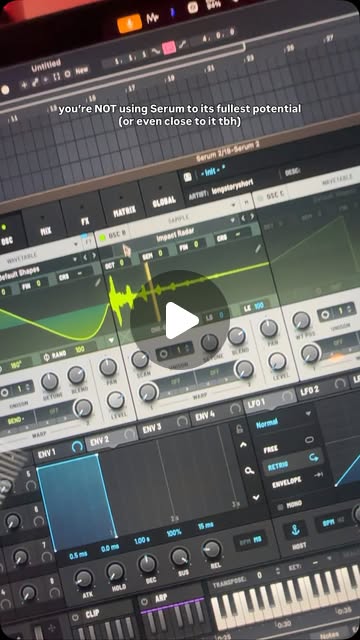Click the OSC C WT POS knob
Image resolution: width=360 pixels, height=640 pixels.
tap(301, 320)
